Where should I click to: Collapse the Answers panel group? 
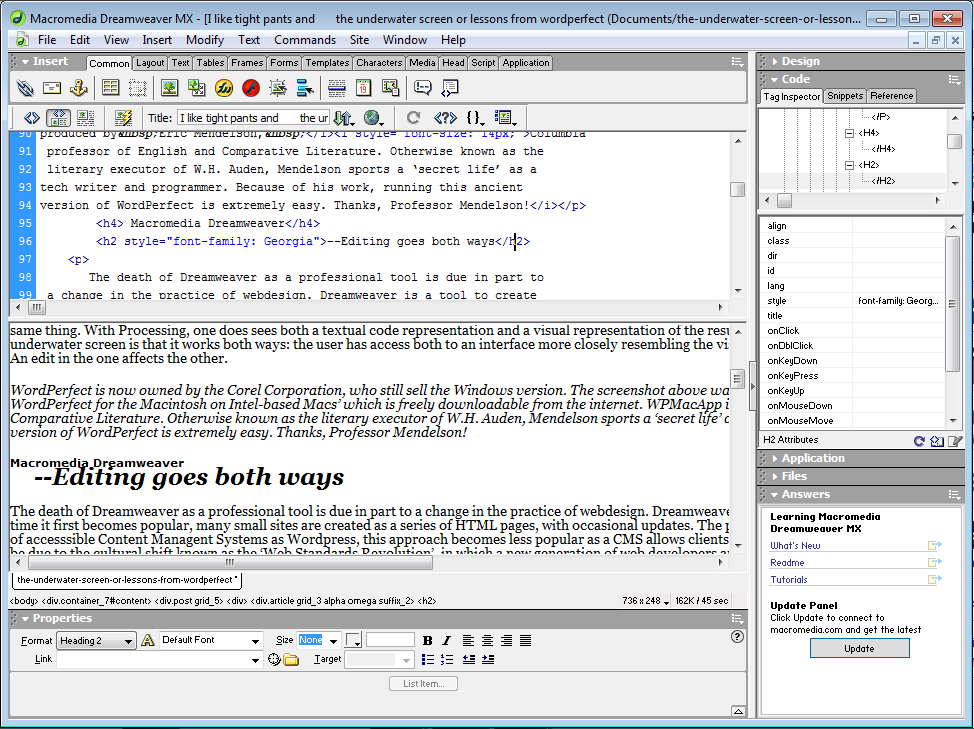(x=775, y=495)
